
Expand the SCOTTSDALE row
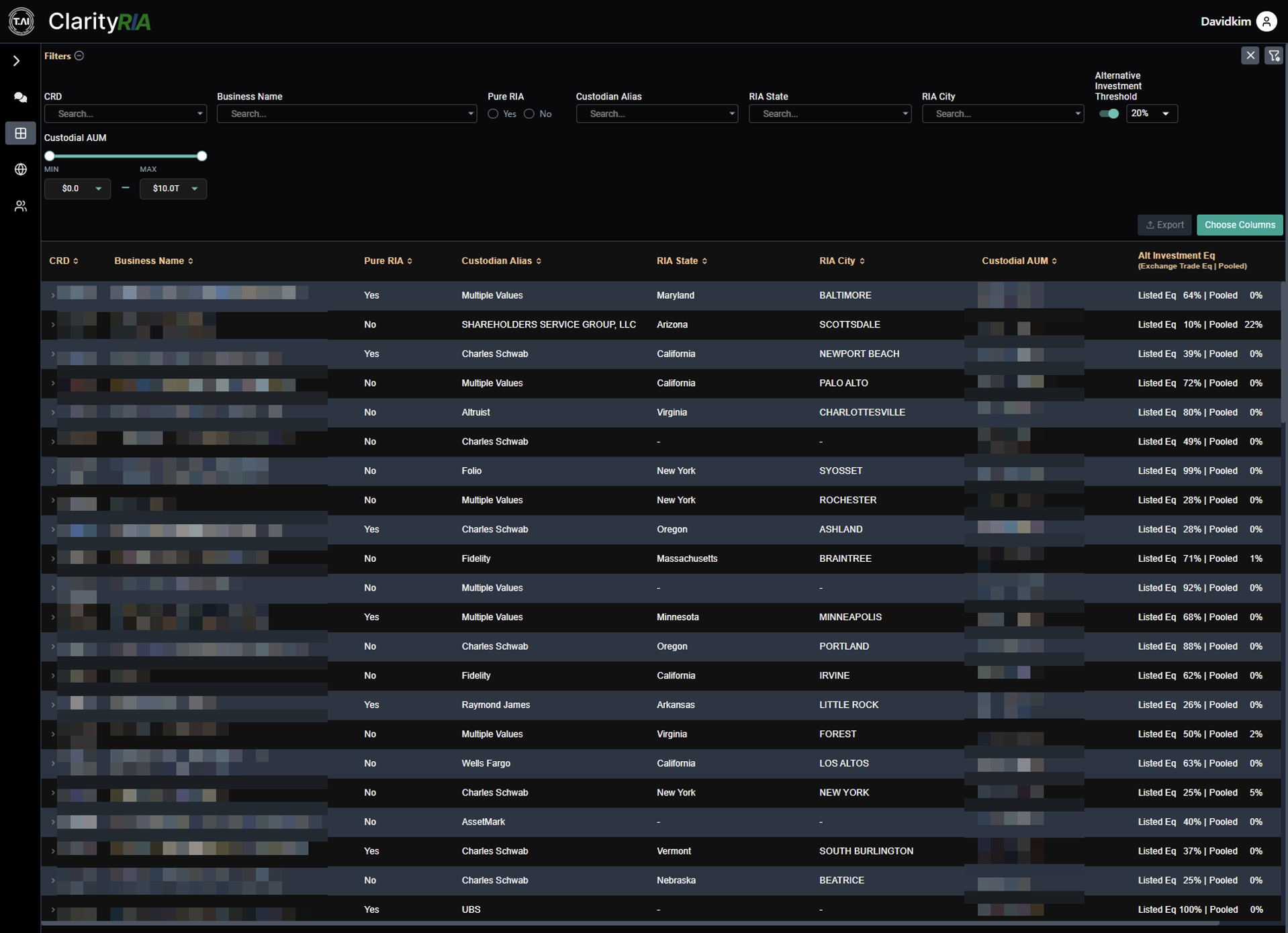click(x=53, y=325)
